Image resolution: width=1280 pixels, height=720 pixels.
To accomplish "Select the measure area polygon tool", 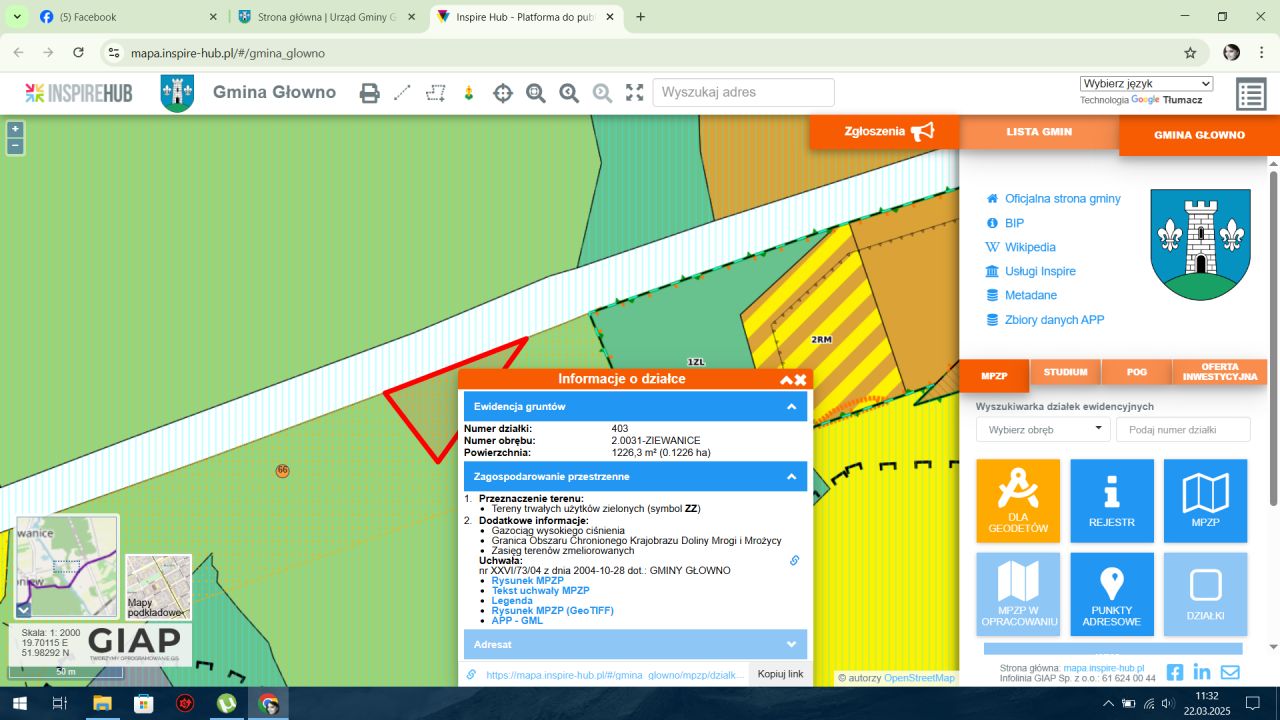I will click(435, 93).
